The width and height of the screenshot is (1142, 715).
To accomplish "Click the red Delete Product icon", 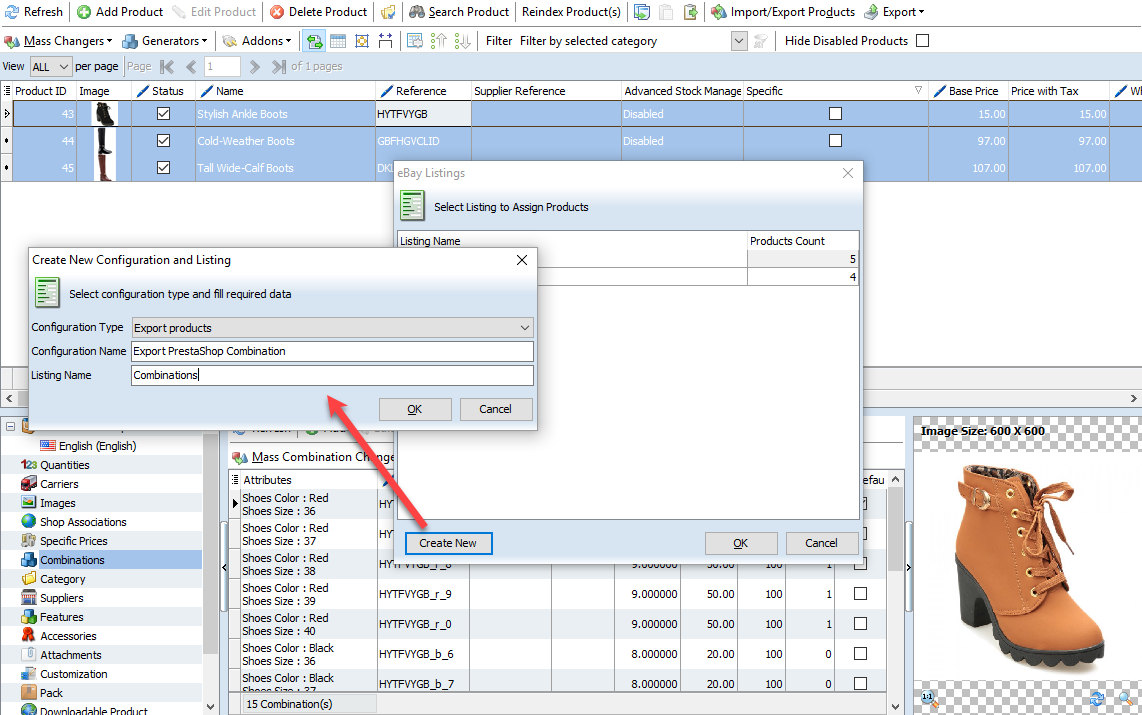I will [x=277, y=12].
